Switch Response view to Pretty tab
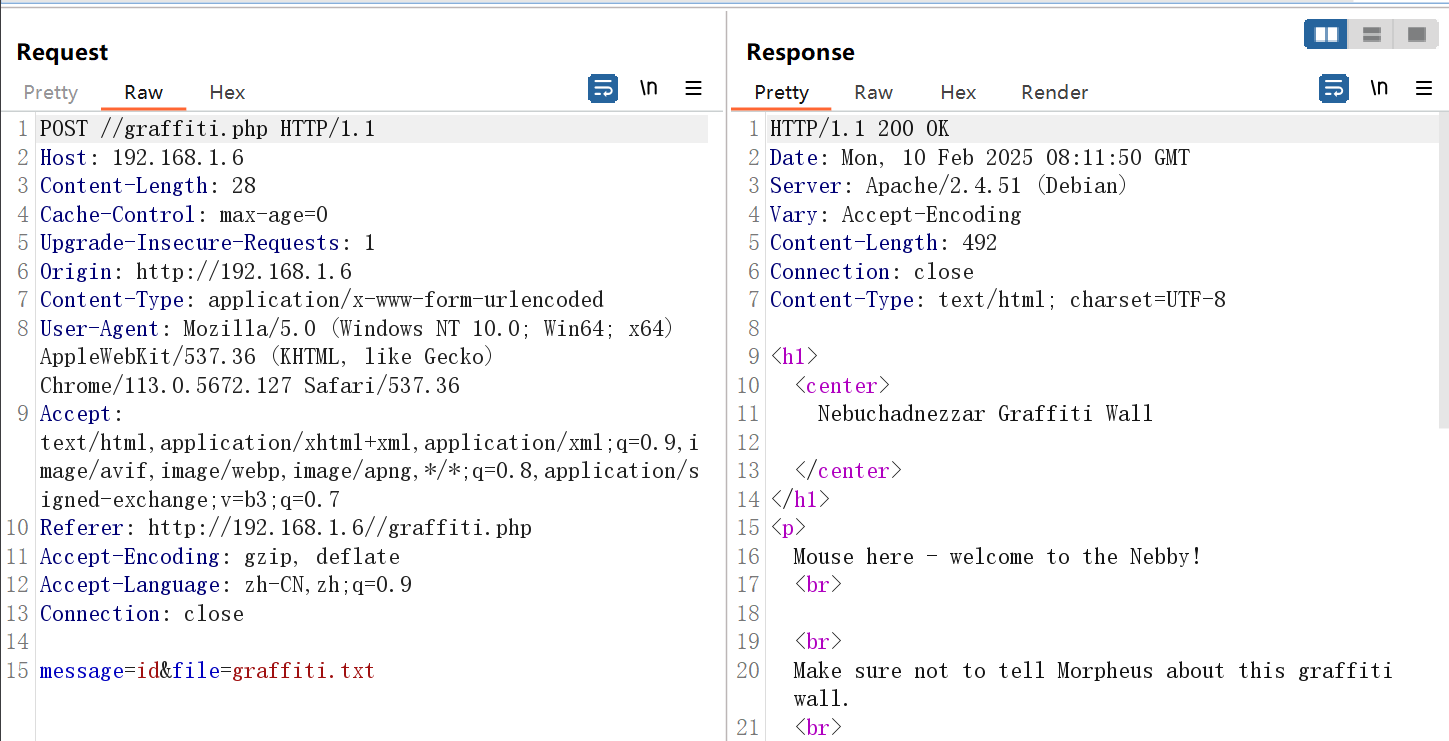Image resolution: width=1449 pixels, height=741 pixels. coord(781,92)
